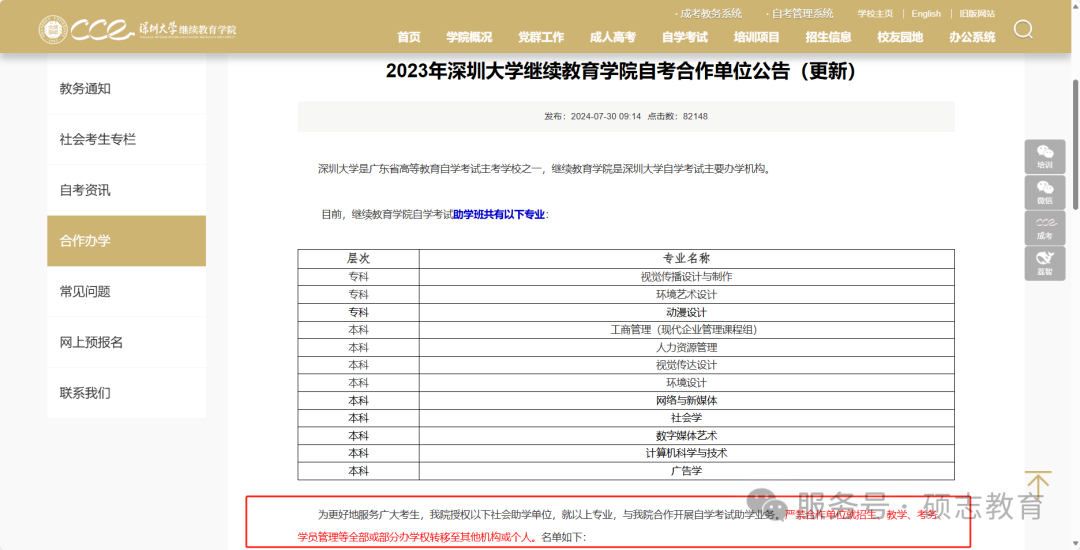The width and height of the screenshot is (1080, 550).
Task: Click the blue 助学班共有以下专业 text
Action: tap(499, 215)
